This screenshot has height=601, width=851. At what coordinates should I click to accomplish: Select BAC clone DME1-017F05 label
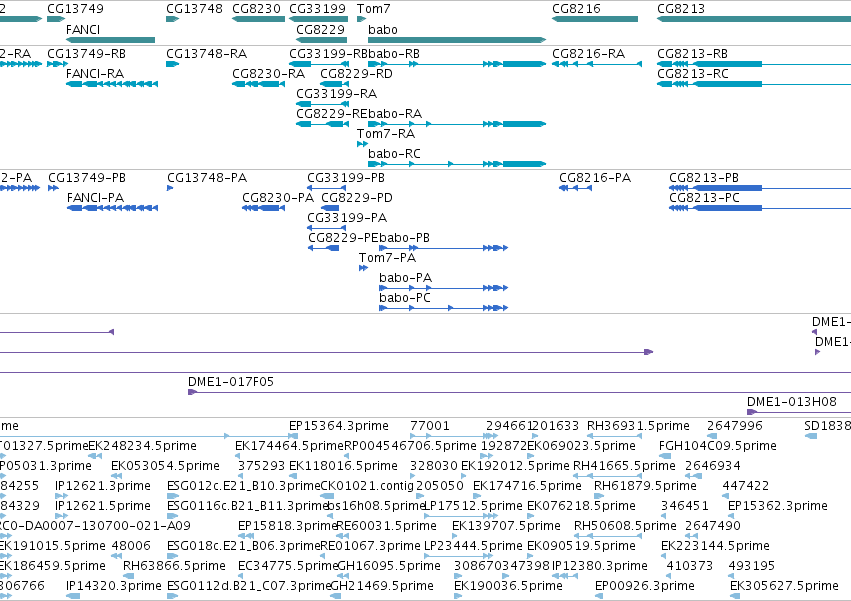tap(231, 382)
